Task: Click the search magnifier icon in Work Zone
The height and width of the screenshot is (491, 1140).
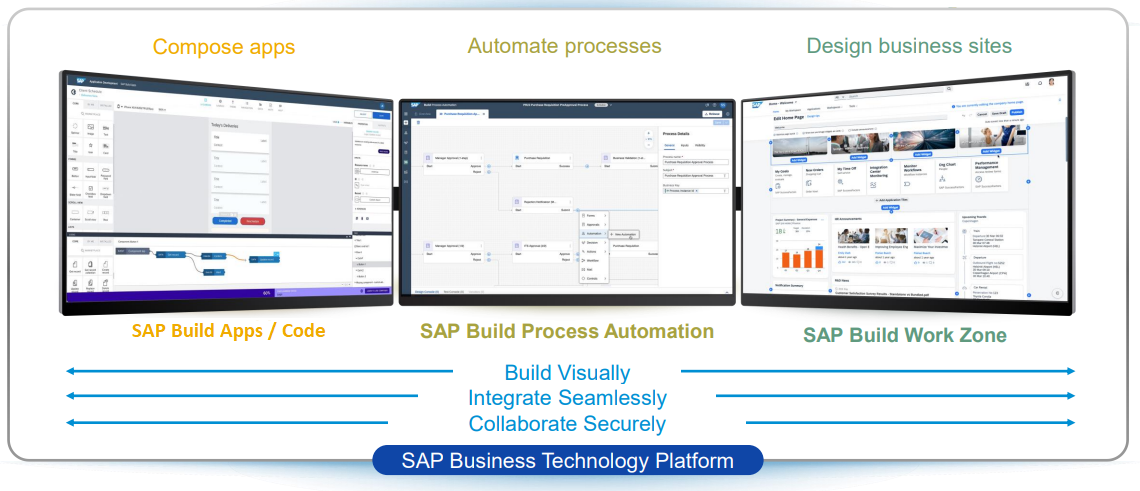Action: click(x=949, y=89)
